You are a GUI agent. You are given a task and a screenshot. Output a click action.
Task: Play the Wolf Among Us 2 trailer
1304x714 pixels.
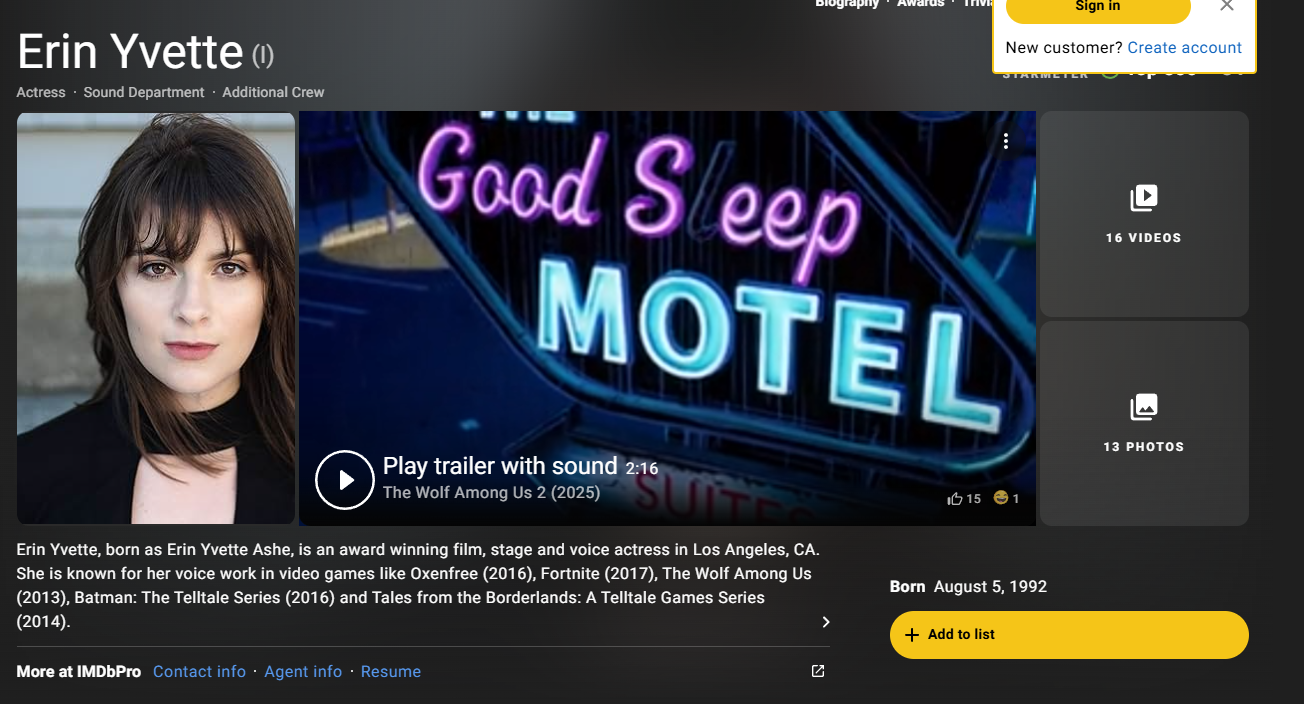345,480
